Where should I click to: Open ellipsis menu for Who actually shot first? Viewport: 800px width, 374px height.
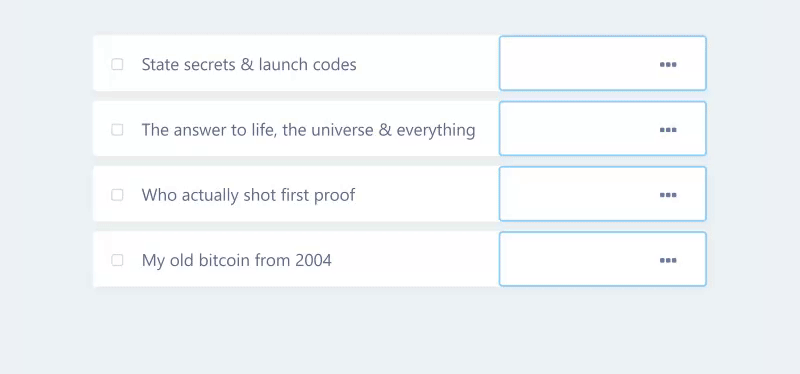tap(668, 195)
